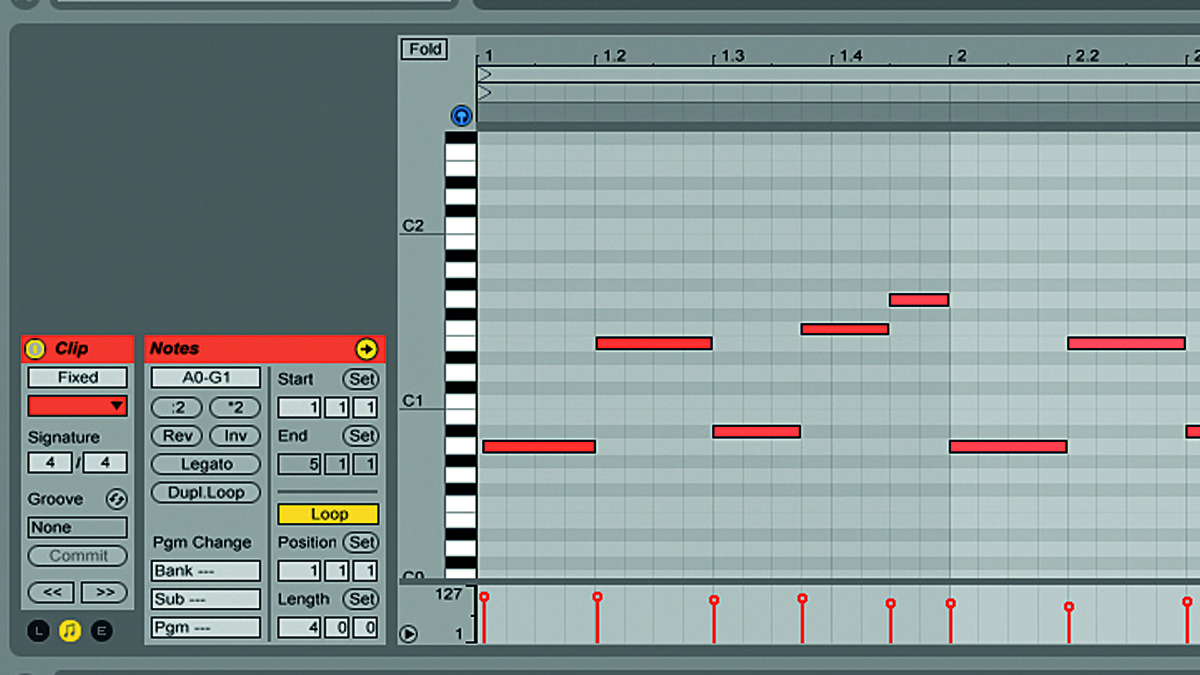
Task: Open the clip color dropdown
Action: click(78, 406)
